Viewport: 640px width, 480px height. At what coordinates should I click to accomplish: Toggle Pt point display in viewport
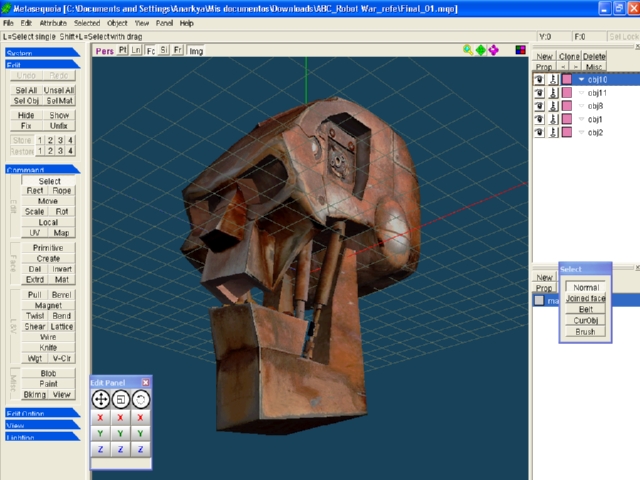coord(122,50)
